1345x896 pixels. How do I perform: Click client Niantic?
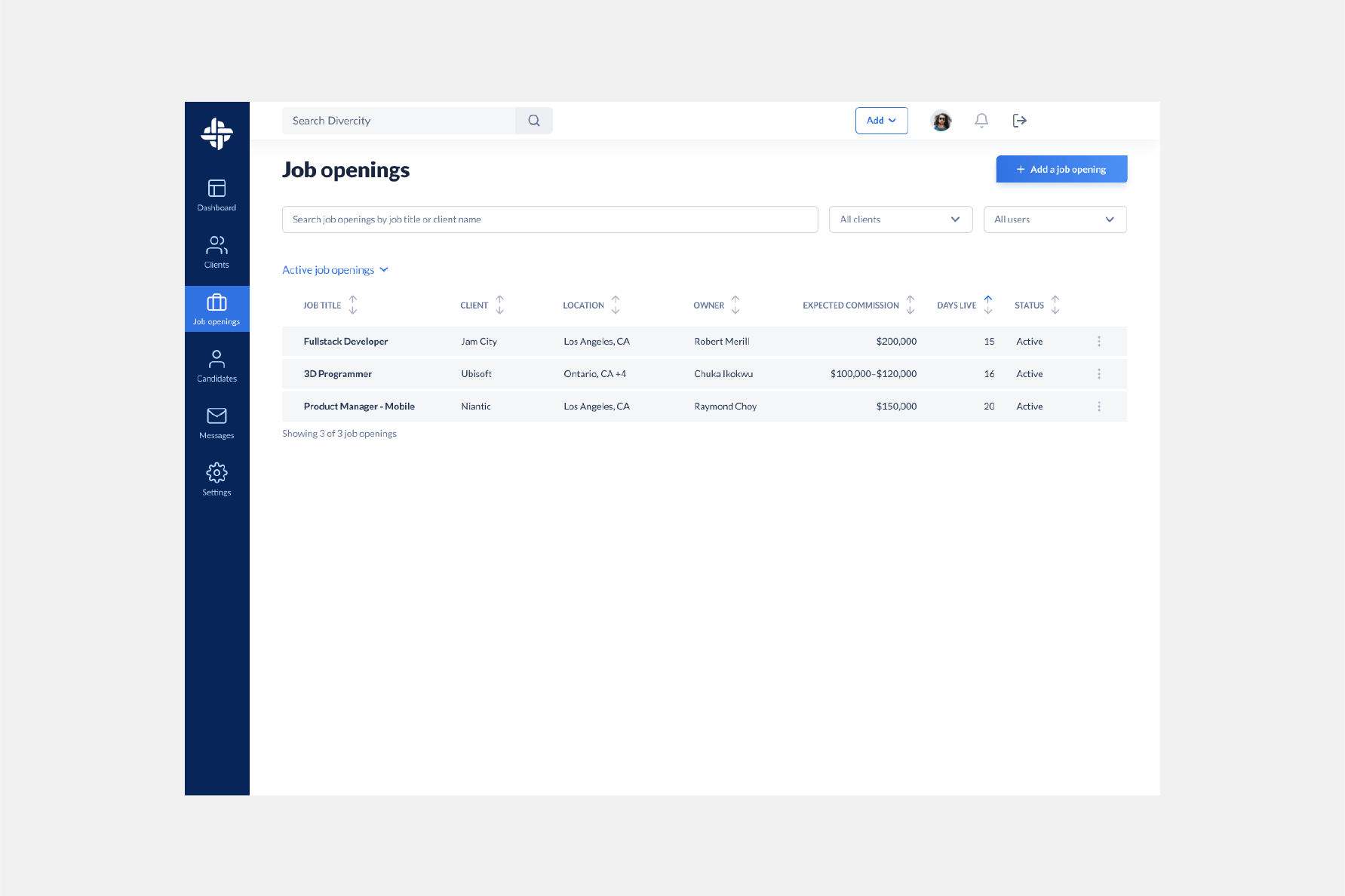coord(476,407)
